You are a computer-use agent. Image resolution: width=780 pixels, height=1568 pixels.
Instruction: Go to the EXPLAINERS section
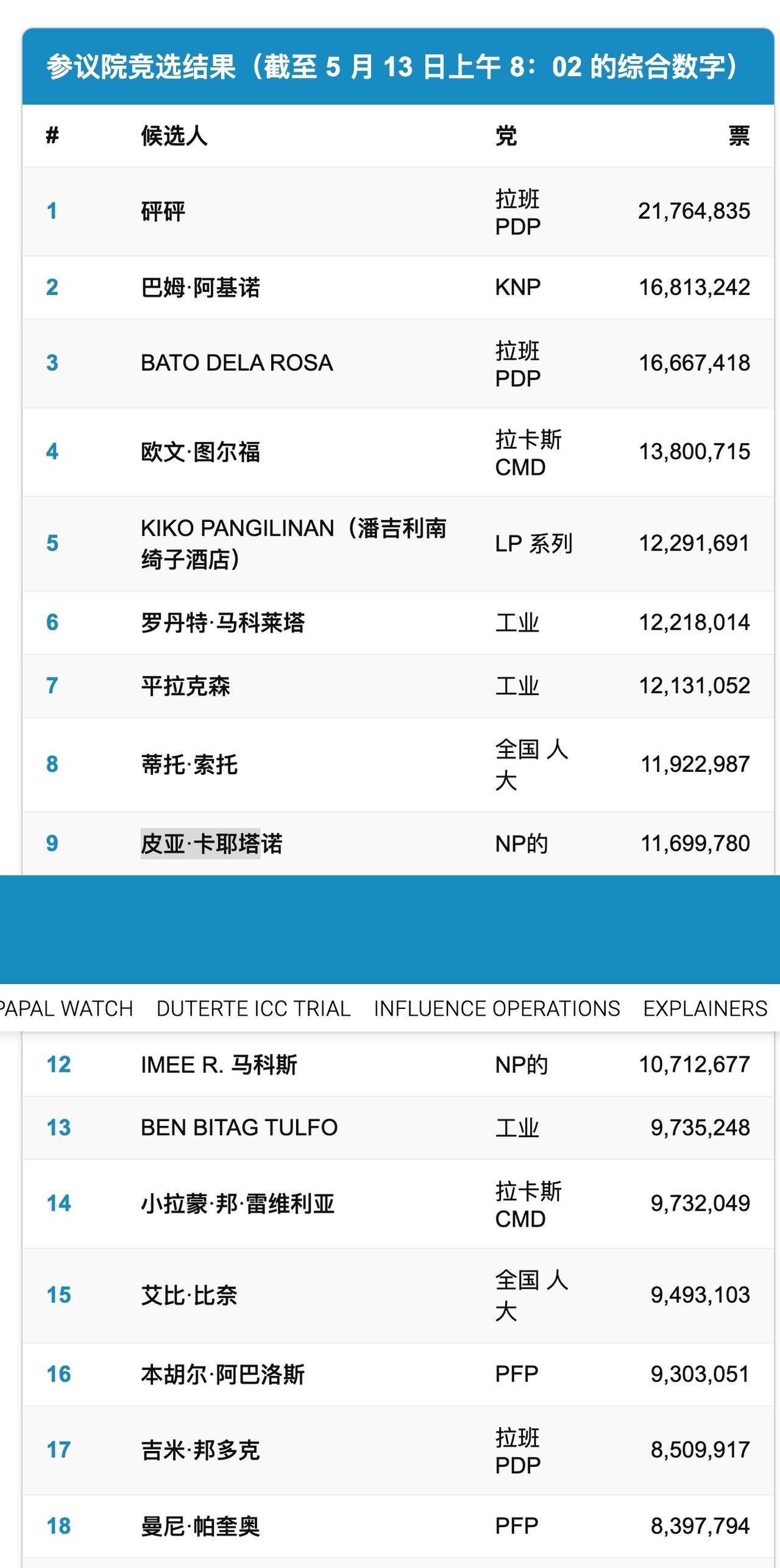tap(705, 1009)
